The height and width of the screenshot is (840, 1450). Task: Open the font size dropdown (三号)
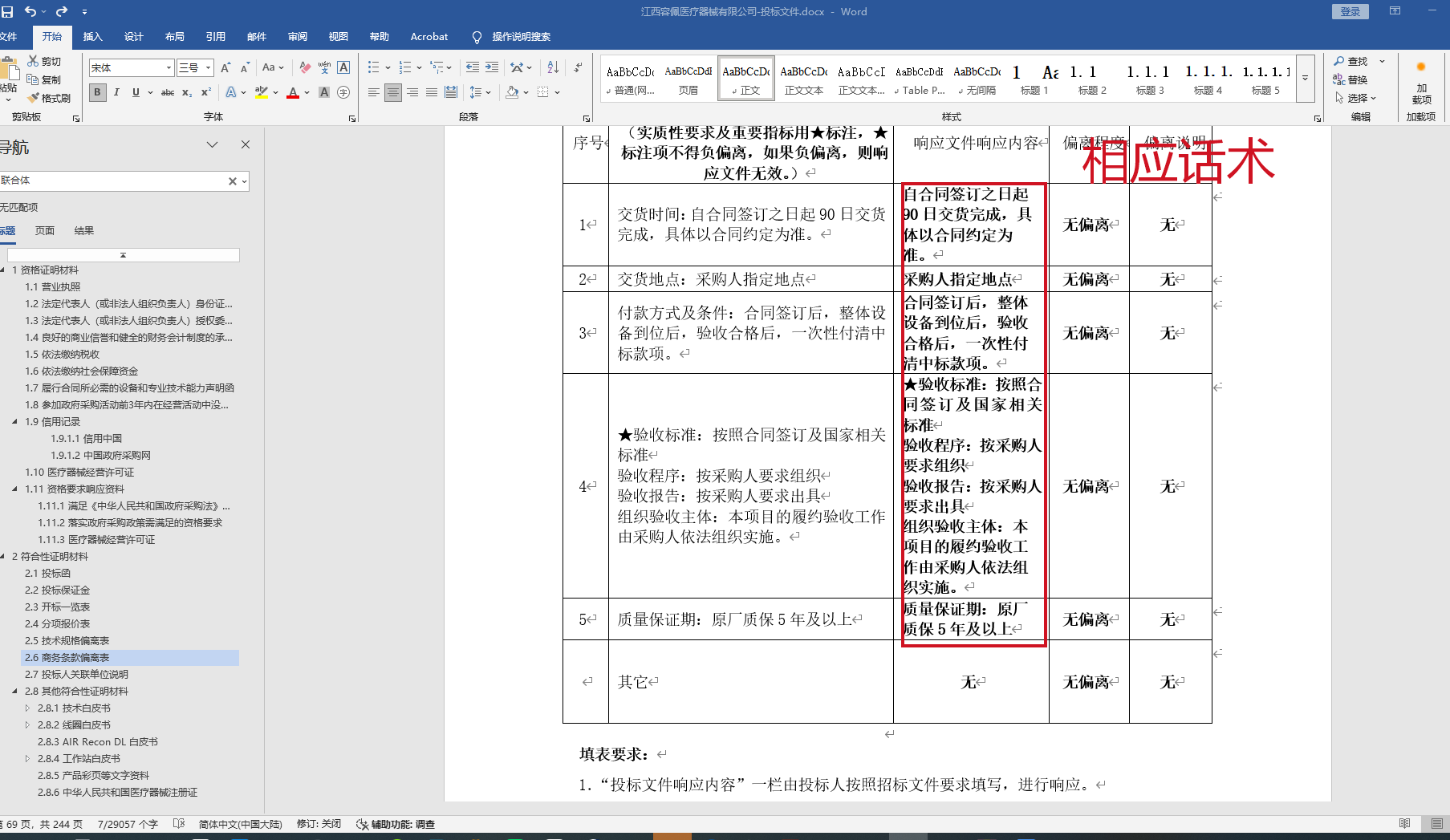point(208,68)
